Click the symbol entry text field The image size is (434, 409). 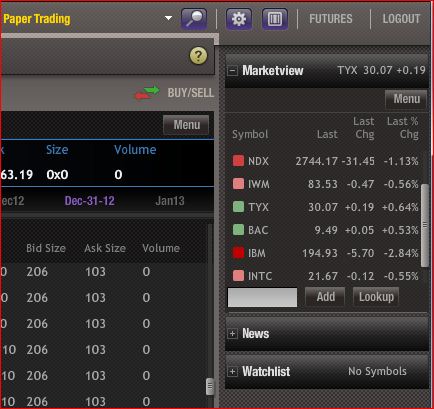[x=262, y=297]
